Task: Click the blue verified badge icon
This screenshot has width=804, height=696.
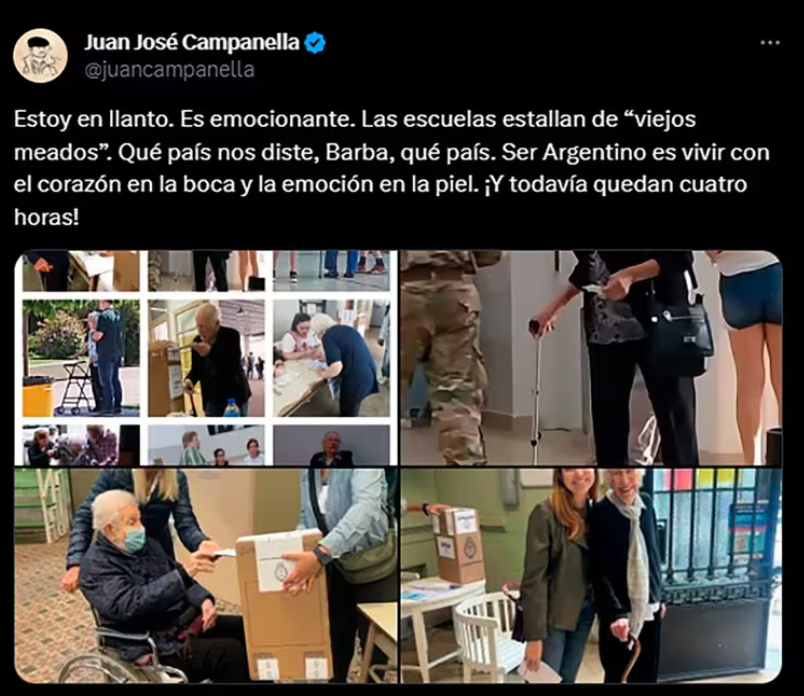Action: [x=315, y=43]
